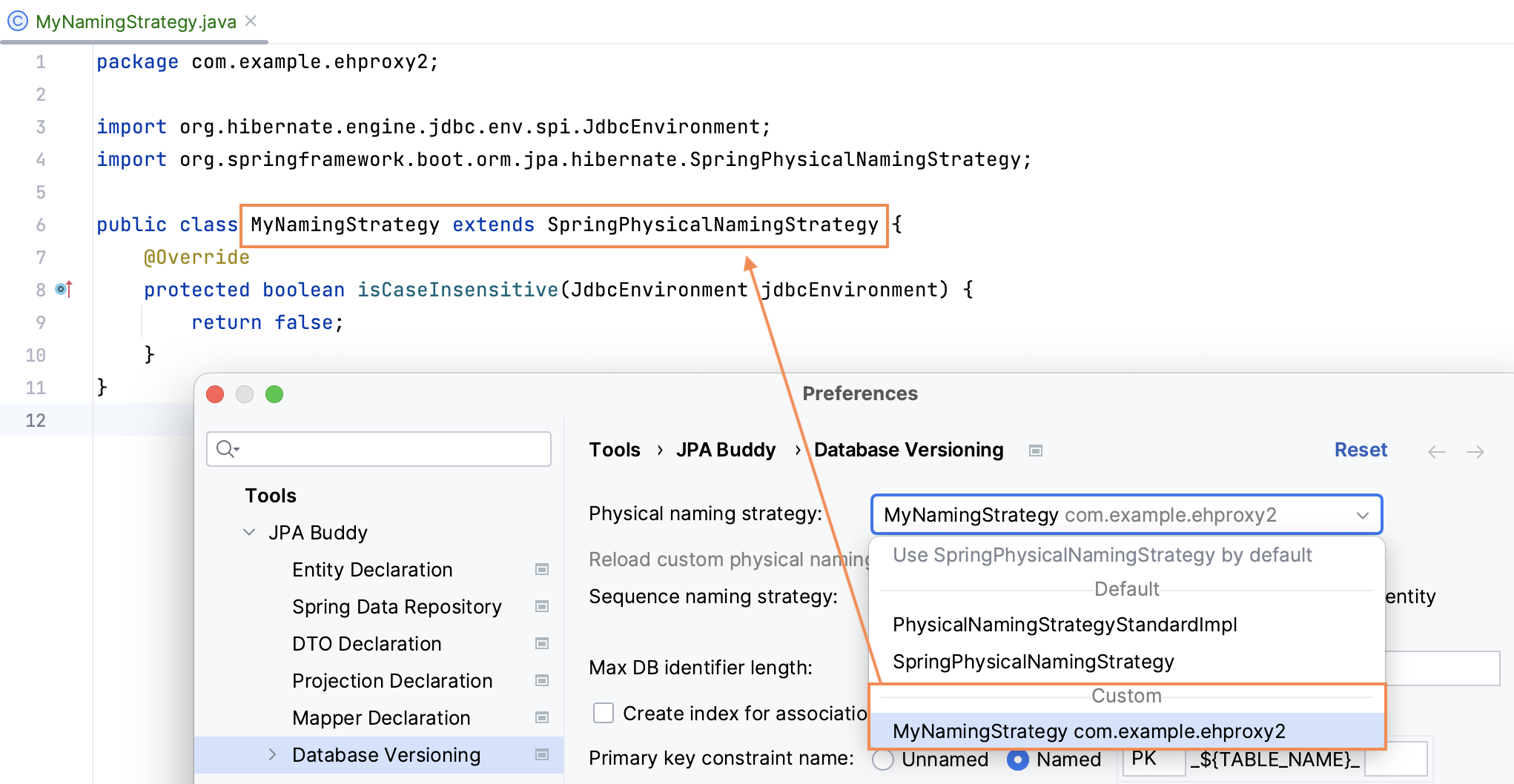Open the Physical naming strategy dropdown

click(x=1363, y=514)
